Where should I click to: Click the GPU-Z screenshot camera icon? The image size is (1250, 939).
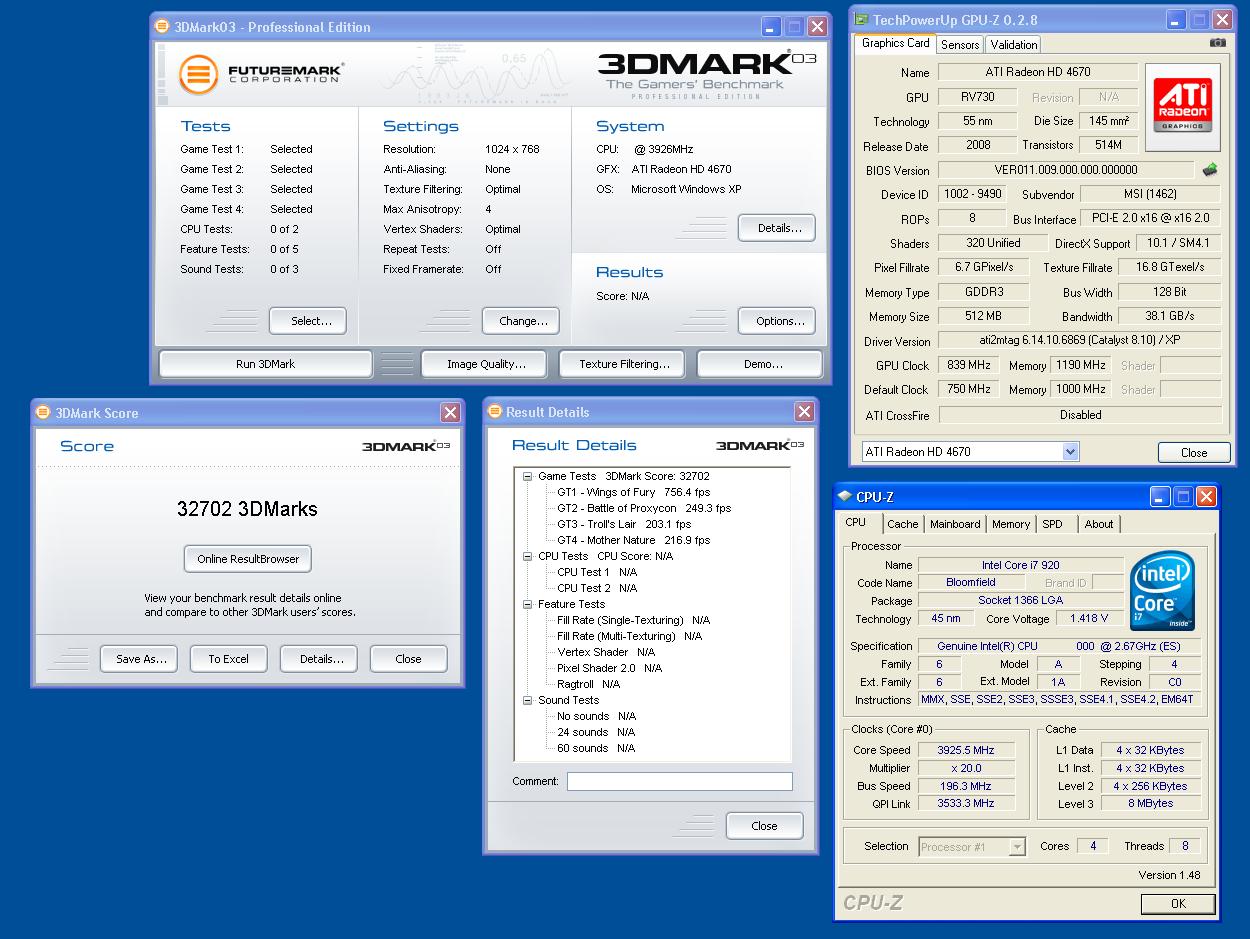tap(1217, 43)
